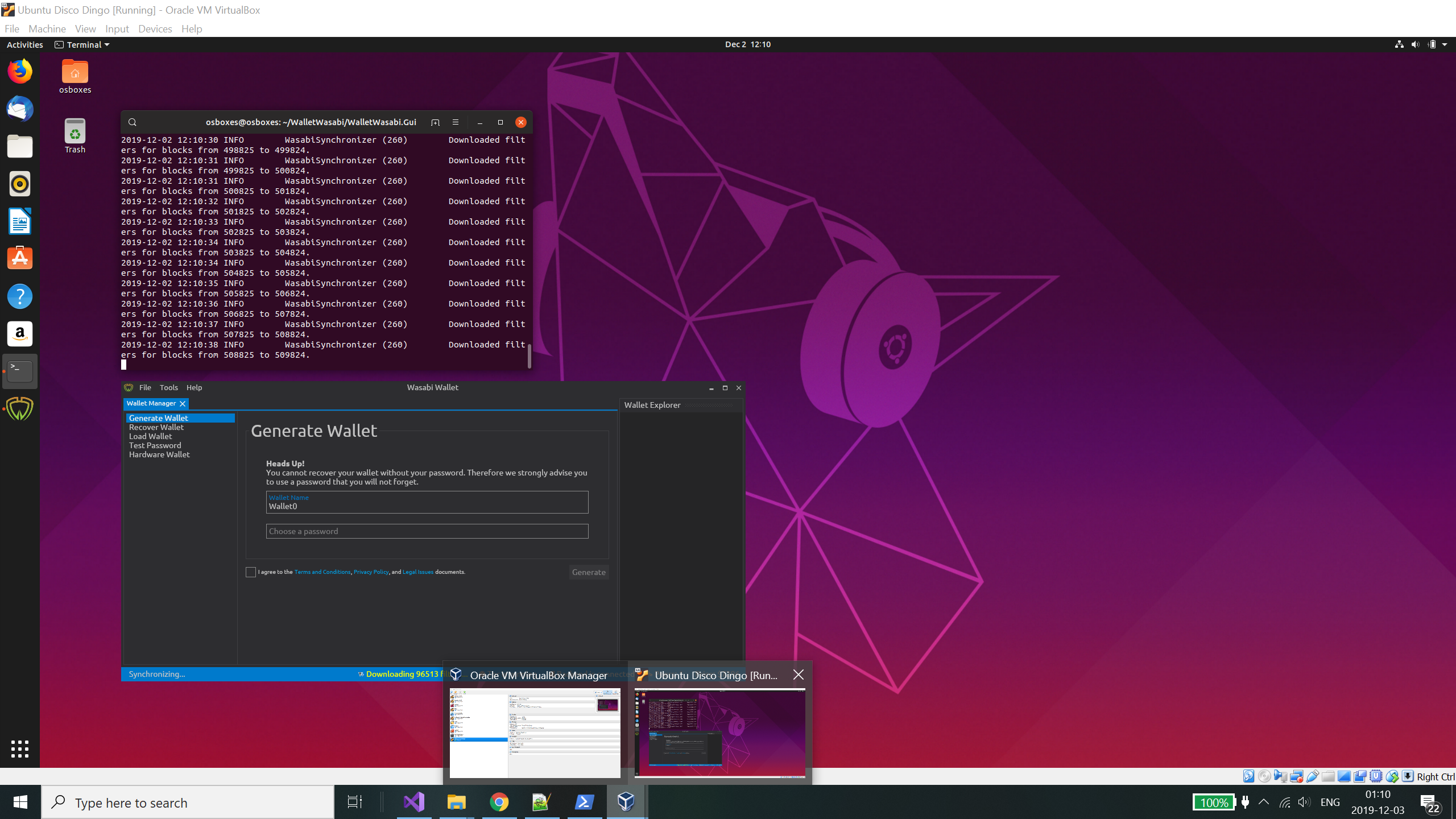Select Oracle VM VirtualBox Manager thumbnail
Image resolution: width=1456 pixels, height=819 pixels.
535,733
